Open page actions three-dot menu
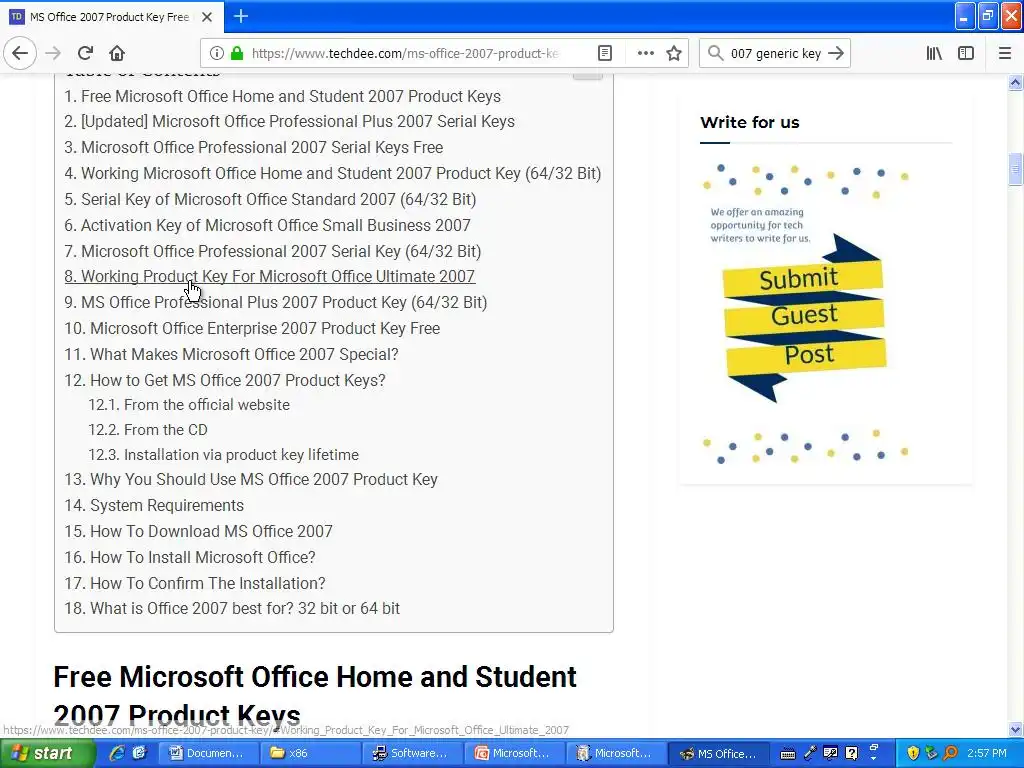 point(645,53)
